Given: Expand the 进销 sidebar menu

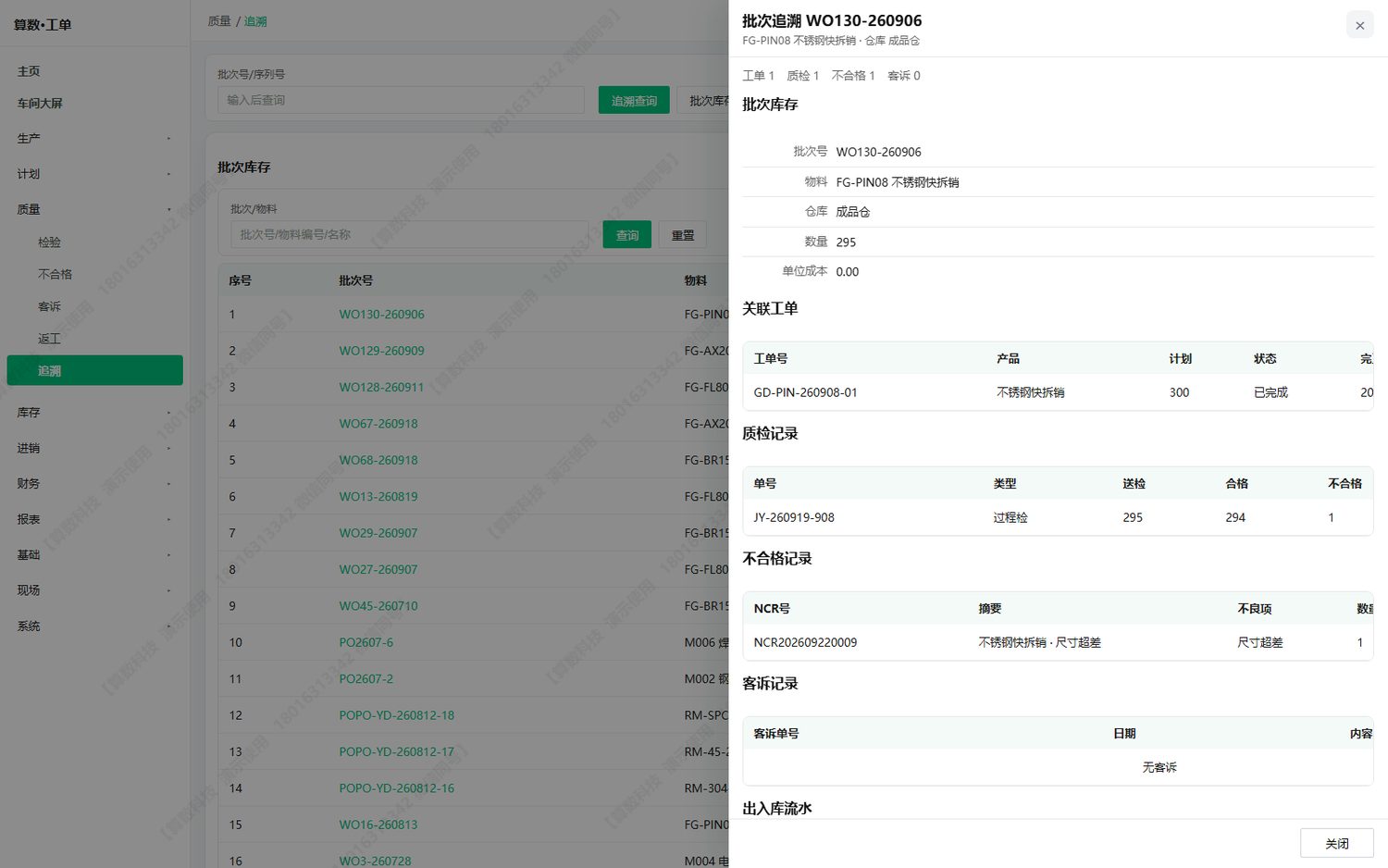Looking at the screenshot, I should tap(94, 449).
